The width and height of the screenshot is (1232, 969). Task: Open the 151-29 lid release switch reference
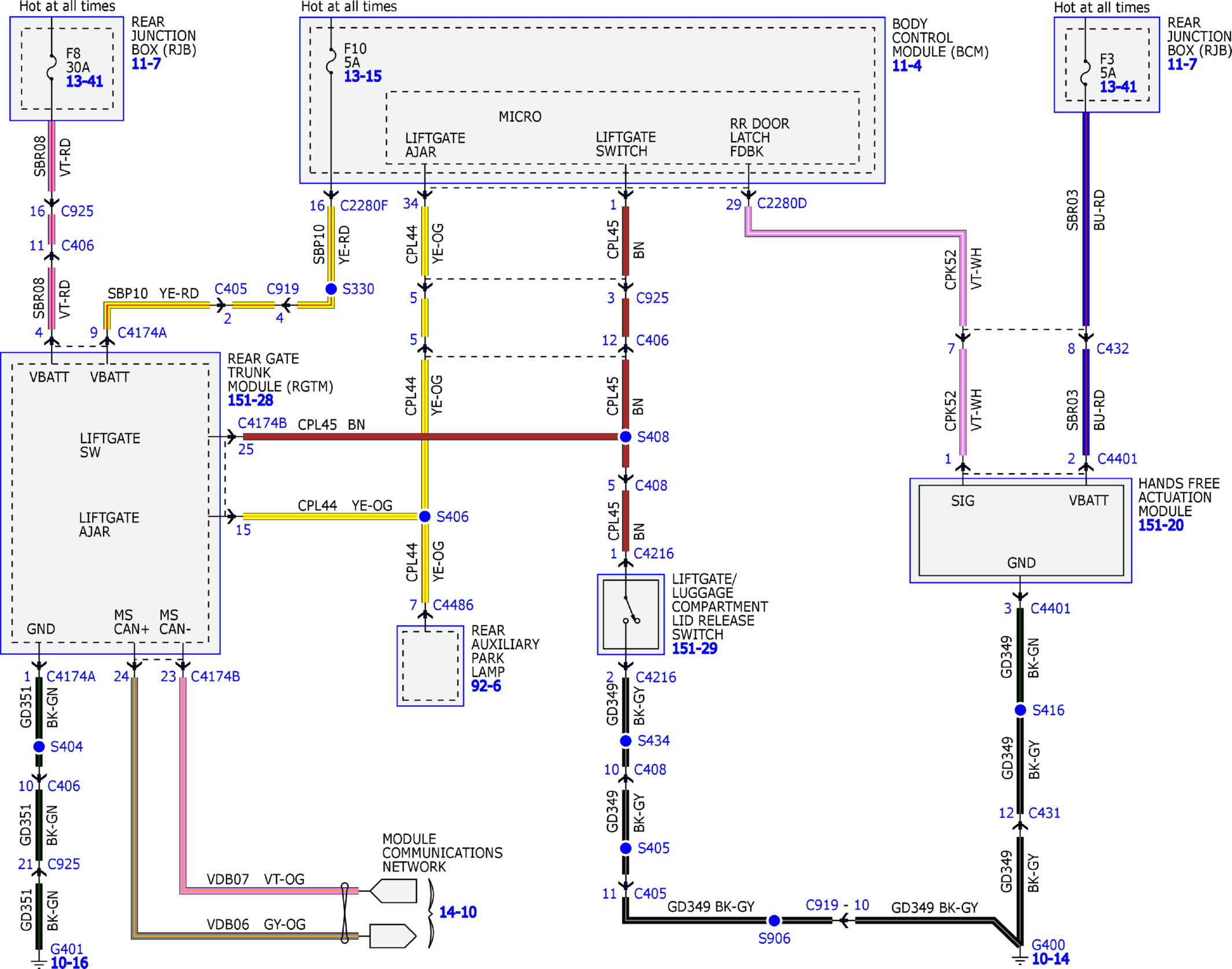point(694,649)
